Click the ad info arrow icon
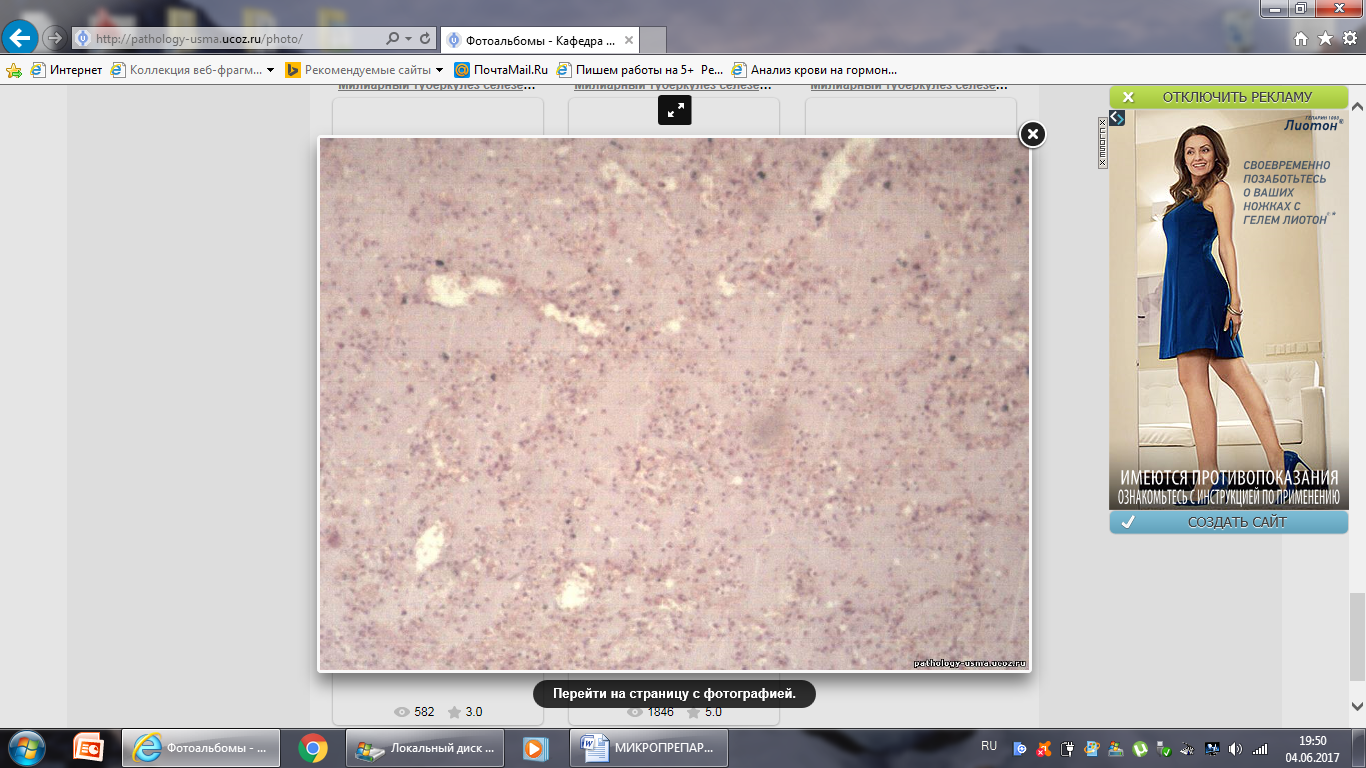The width and height of the screenshot is (1366, 768). pyautogui.click(x=1117, y=118)
